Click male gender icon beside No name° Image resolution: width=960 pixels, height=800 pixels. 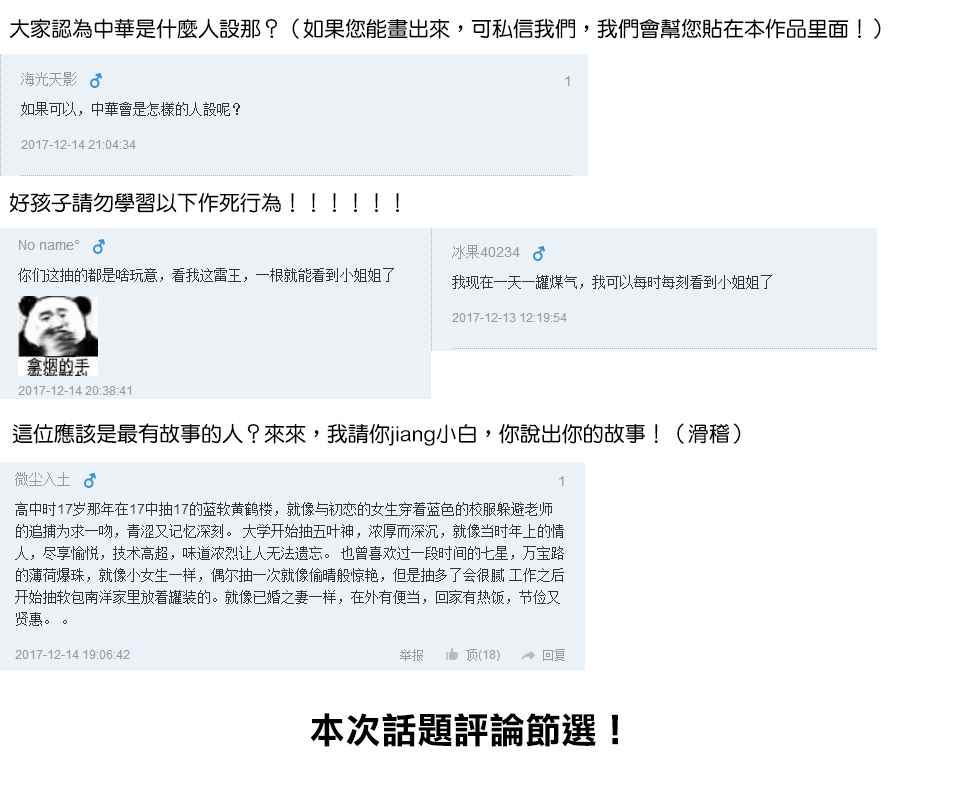click(x=99, y=247)
